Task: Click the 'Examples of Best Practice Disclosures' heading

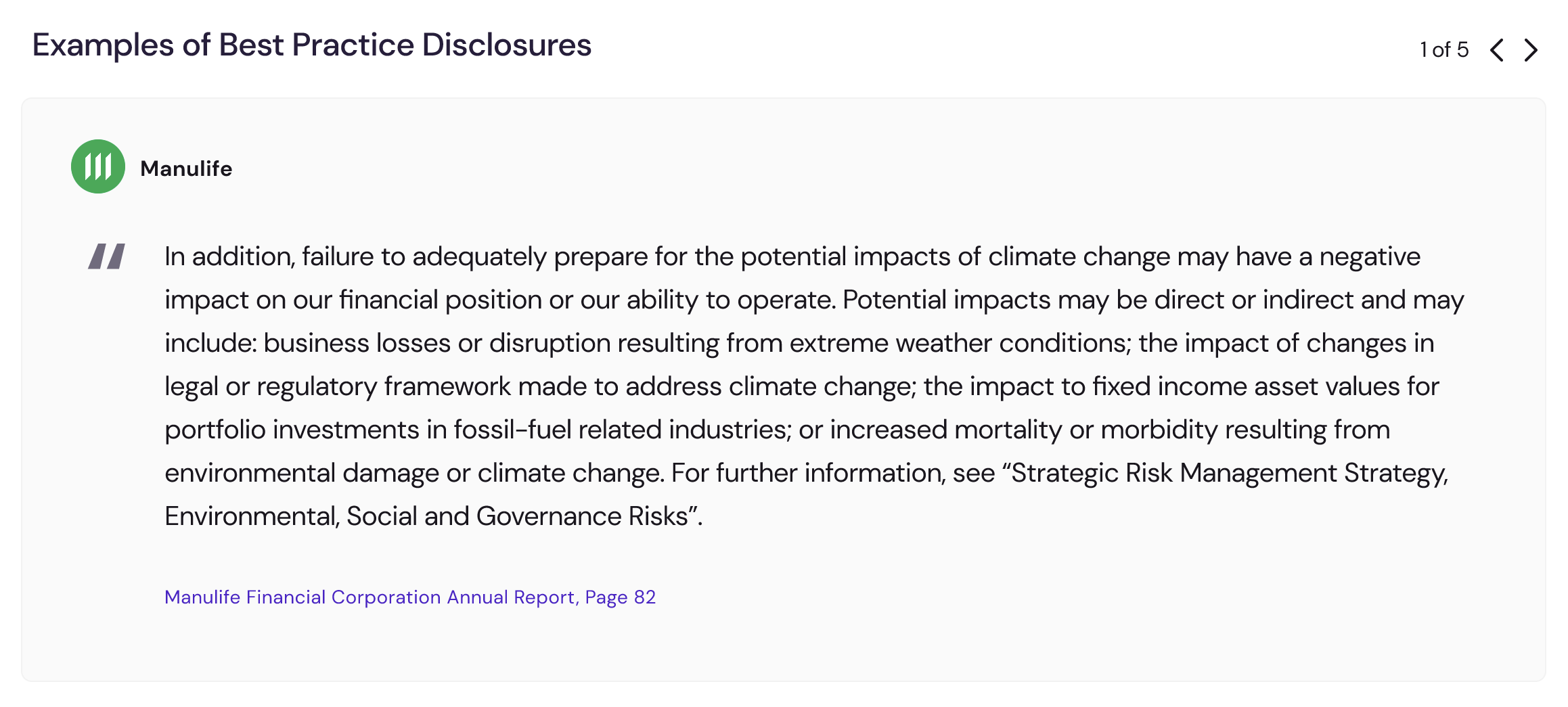Action: click(312, 45)
